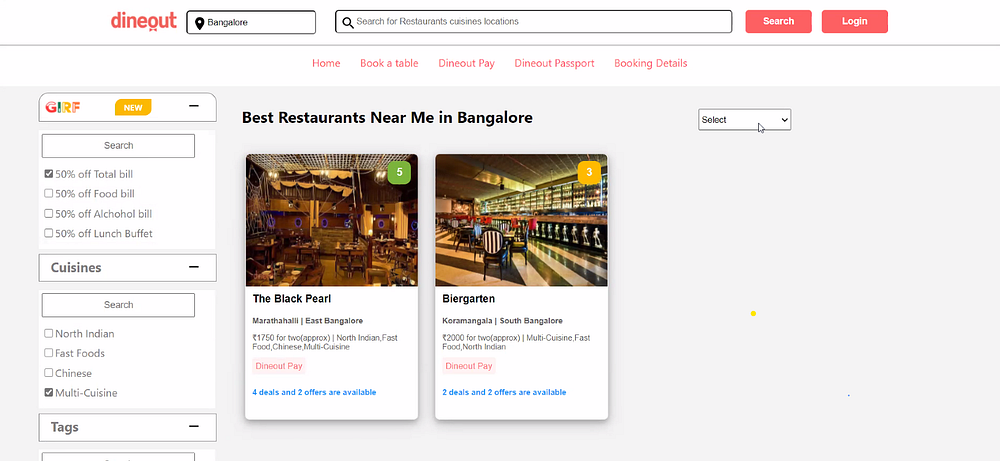1000x461 pixels.
Task: Click The Black Pearl rating badge 5
Action: pos(399,172)
